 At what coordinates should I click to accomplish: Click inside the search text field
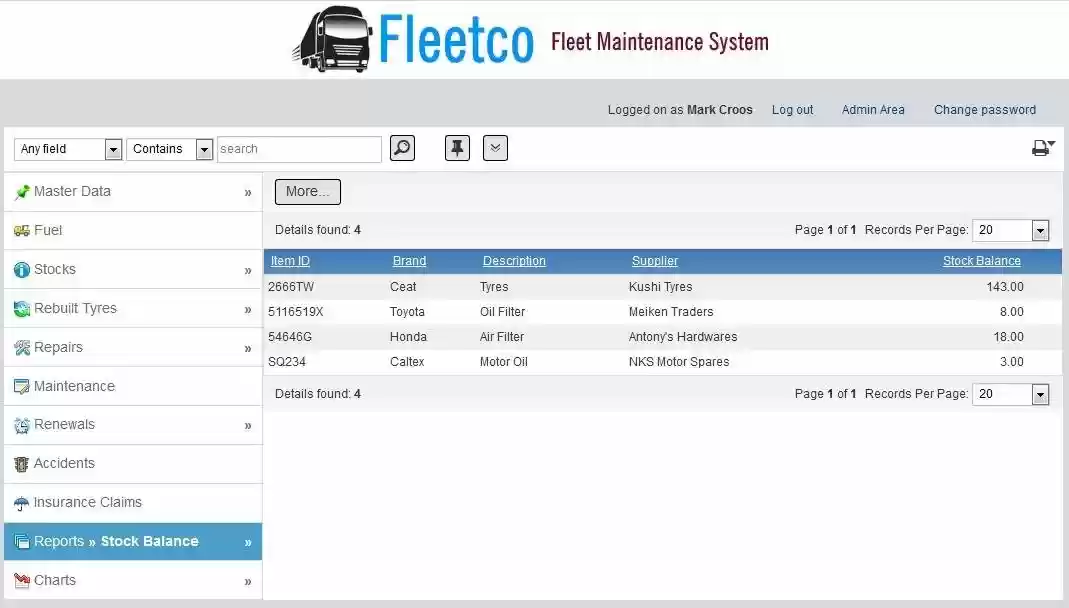(298, 148)
